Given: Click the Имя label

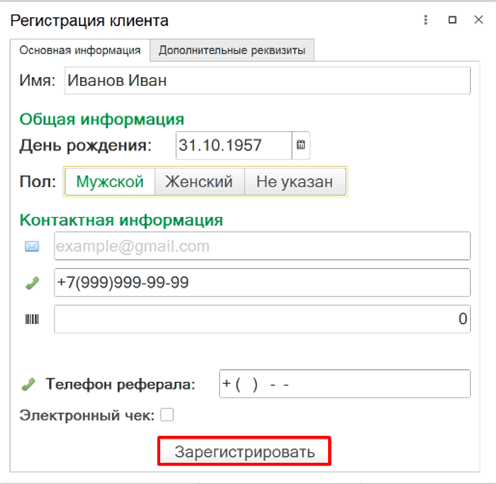Looking at the screenshot, I should coord(37,81).
